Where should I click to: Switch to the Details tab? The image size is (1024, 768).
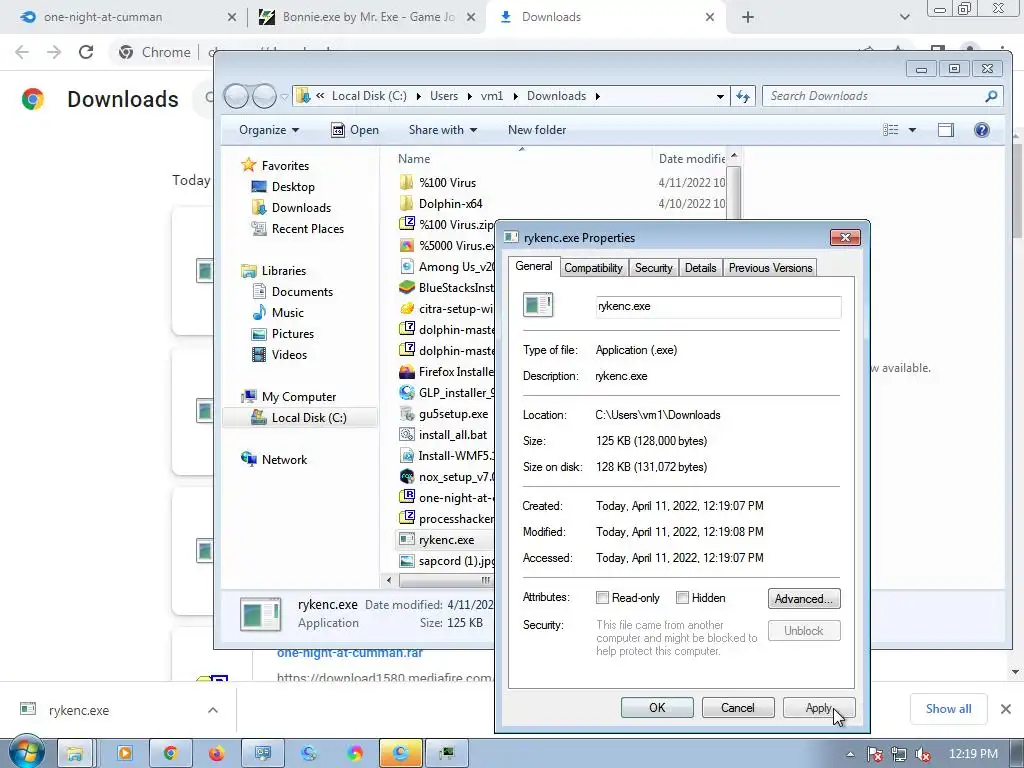pyautogui.click(x=700, y=268)
